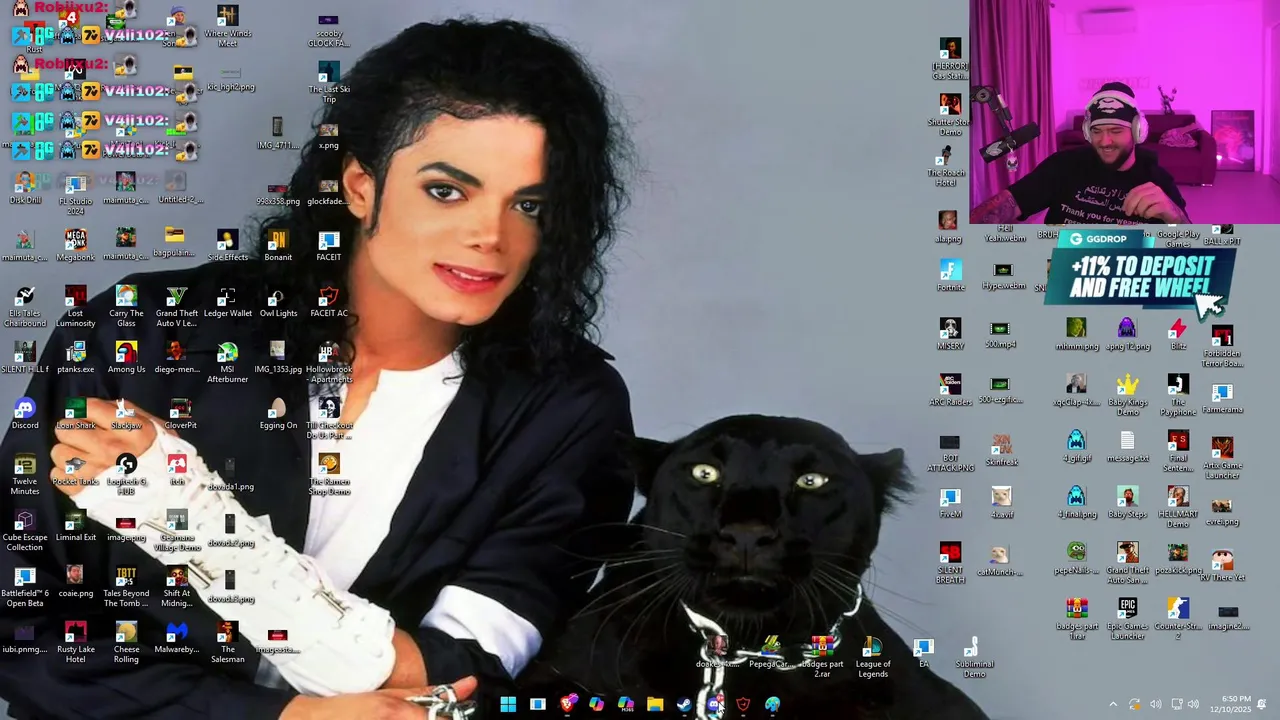Launch The Salesman game shortcut
This screenshot has height=720, width=1280.
(228, 643)
